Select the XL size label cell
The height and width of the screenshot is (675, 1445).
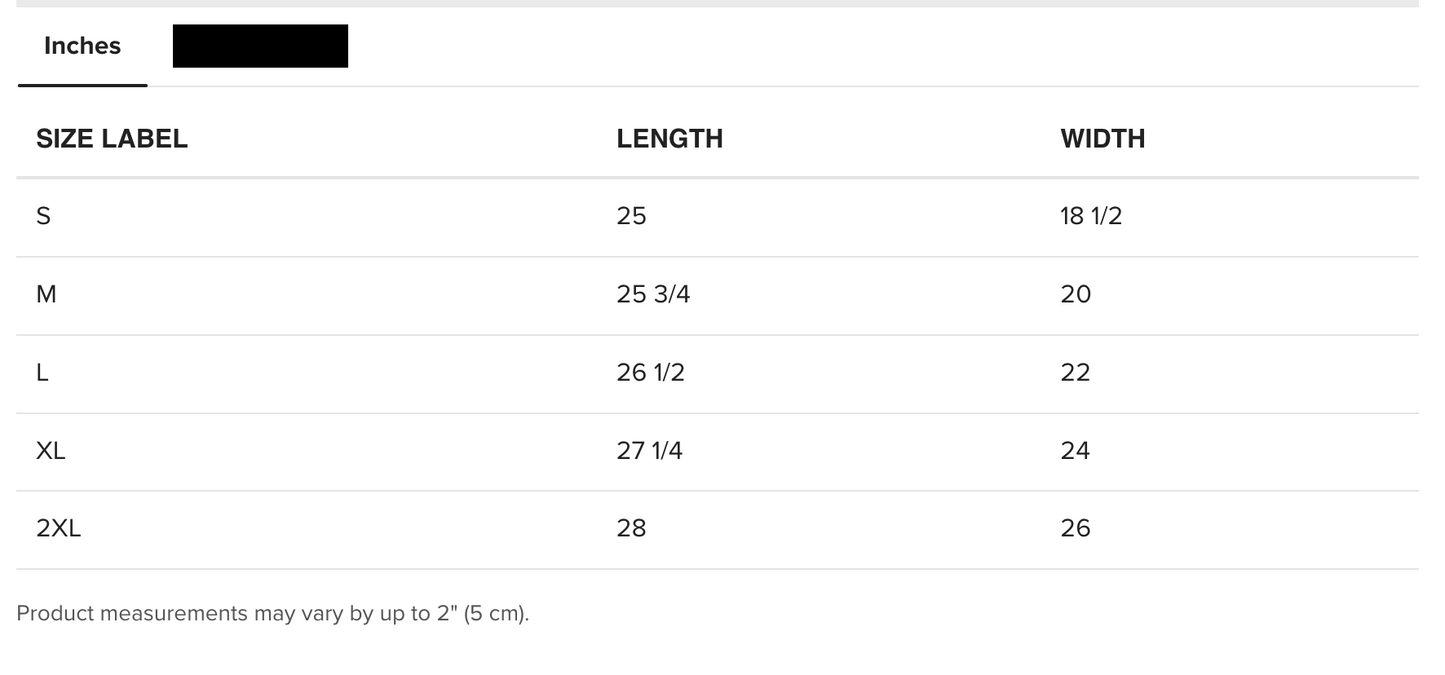pyautogui.click(x=51, y=450)
